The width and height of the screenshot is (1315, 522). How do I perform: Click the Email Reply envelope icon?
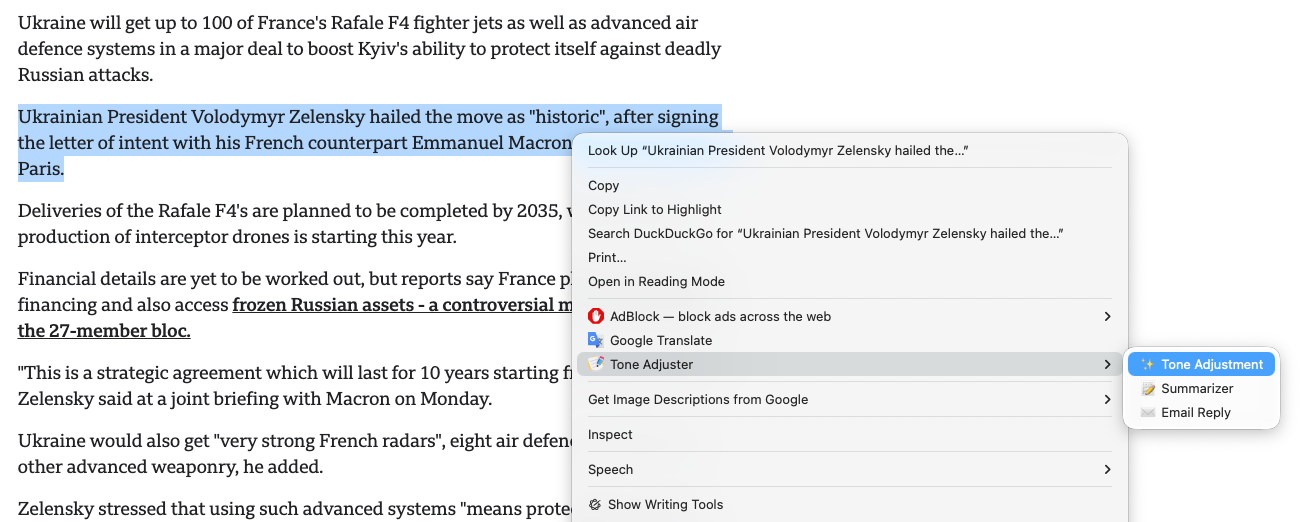[1148, 413]
